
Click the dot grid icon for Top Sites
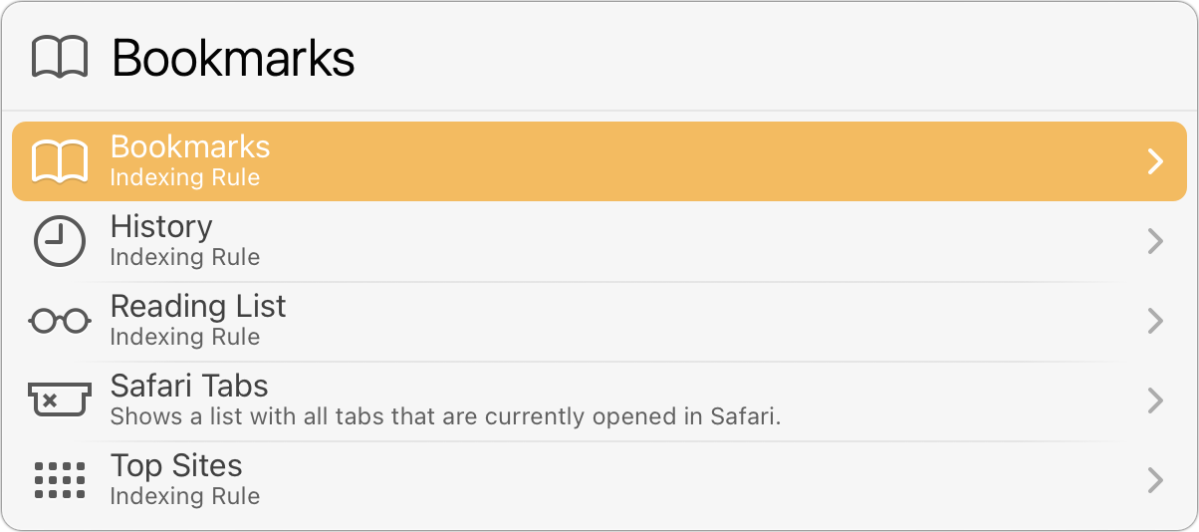[x=60, y=481]
